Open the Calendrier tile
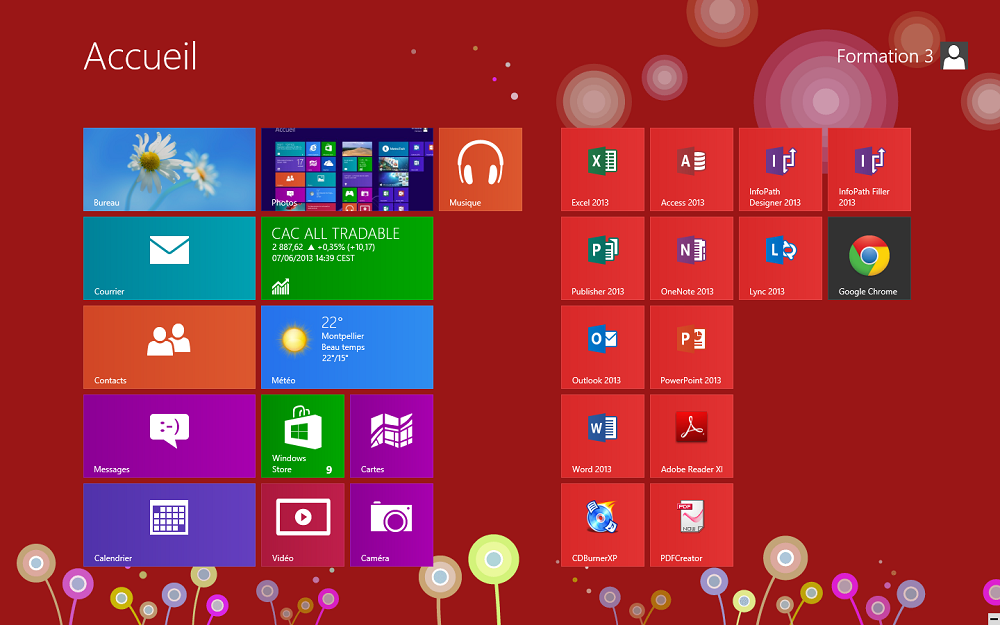1000x625 pixels. (x=169, y=524)
